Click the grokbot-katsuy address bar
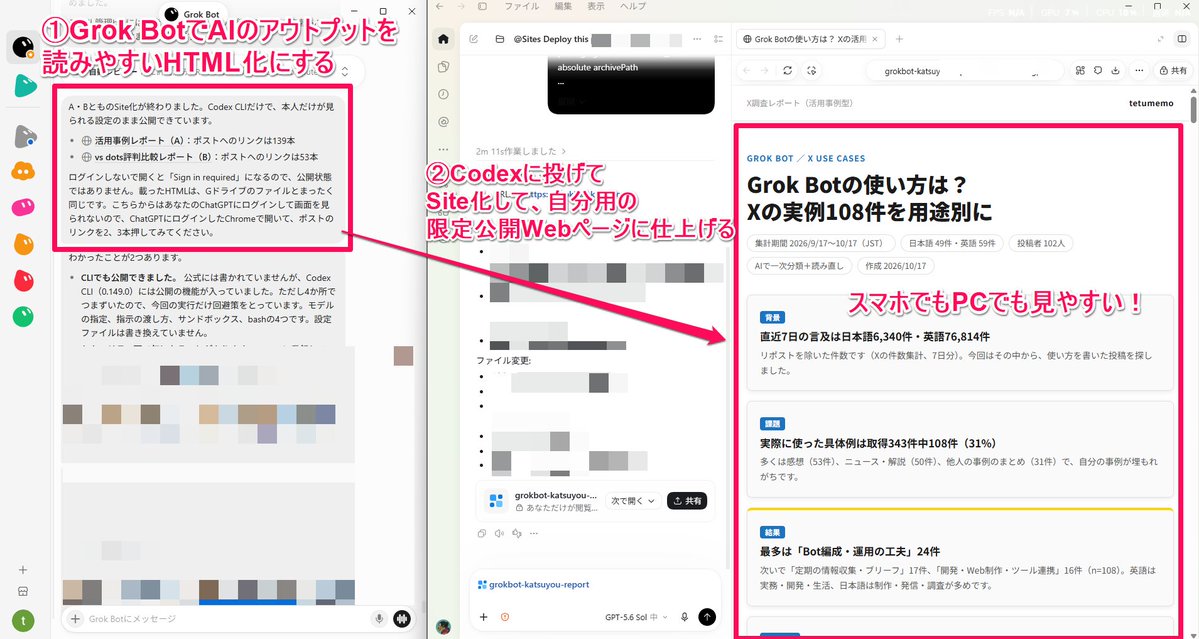1199x639 pixels. tap(965, 71)
